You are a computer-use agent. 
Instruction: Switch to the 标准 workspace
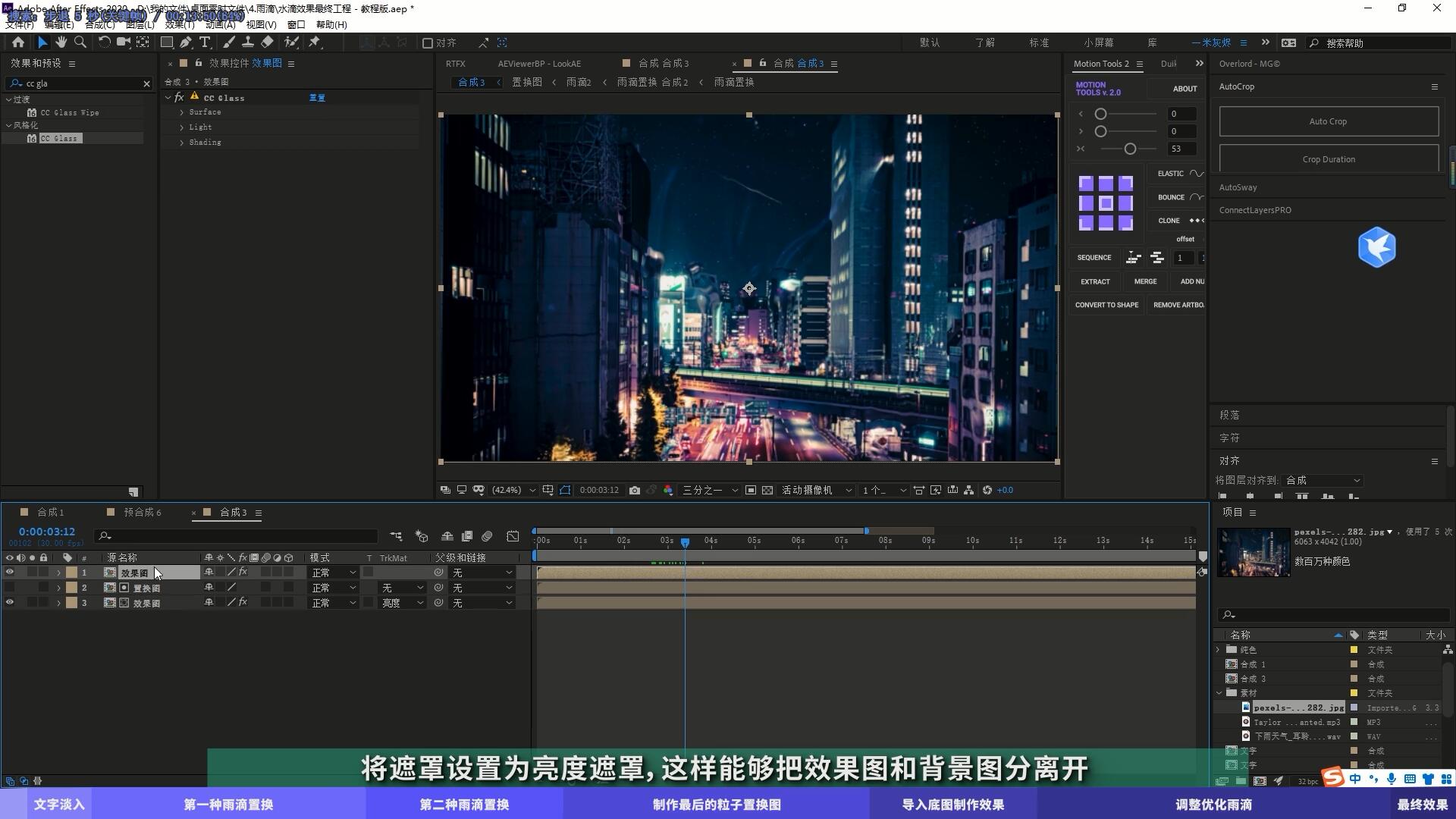click(x=1039, y=43)
